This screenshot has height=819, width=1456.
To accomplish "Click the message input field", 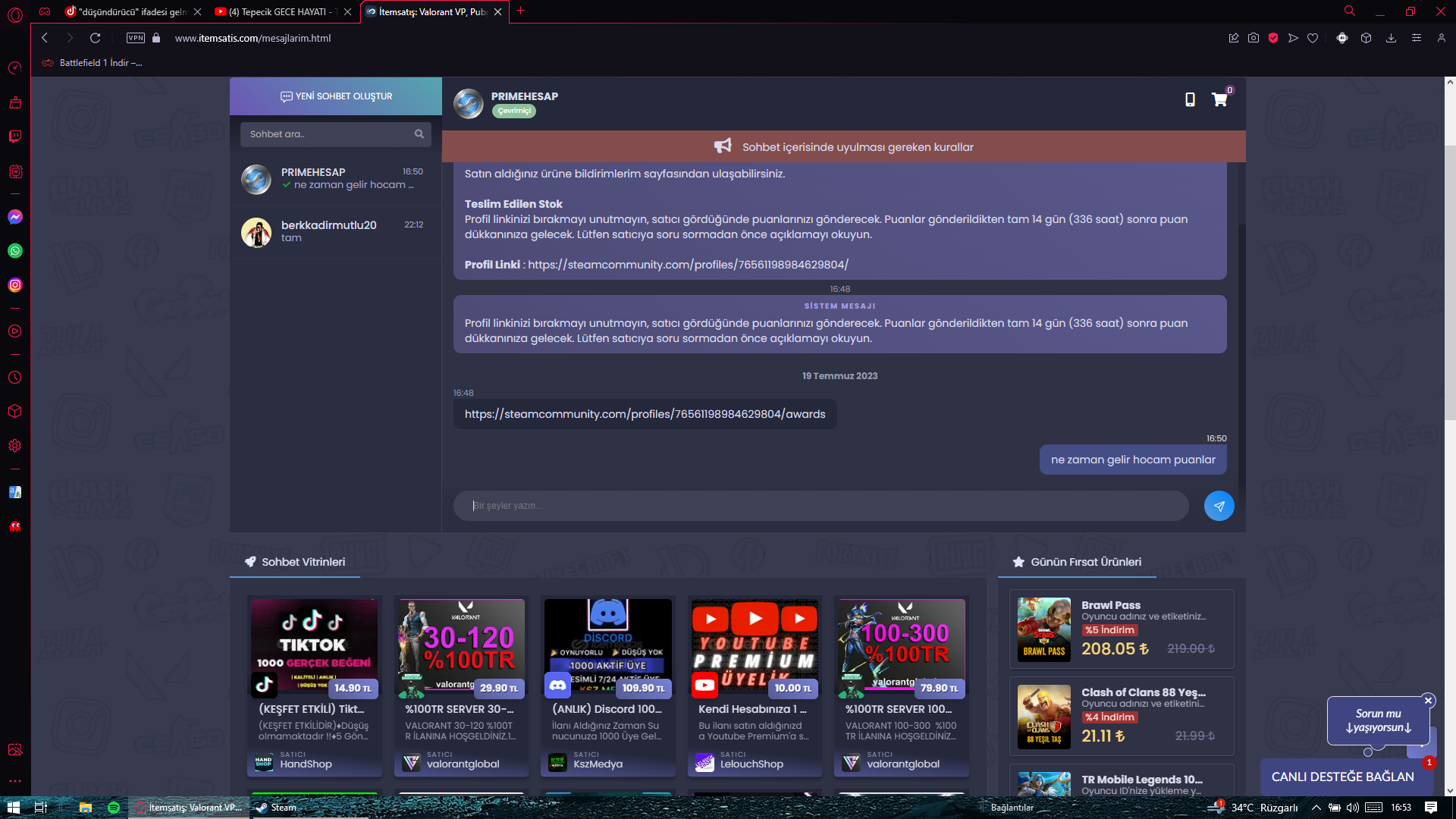I will pos(821,506).
